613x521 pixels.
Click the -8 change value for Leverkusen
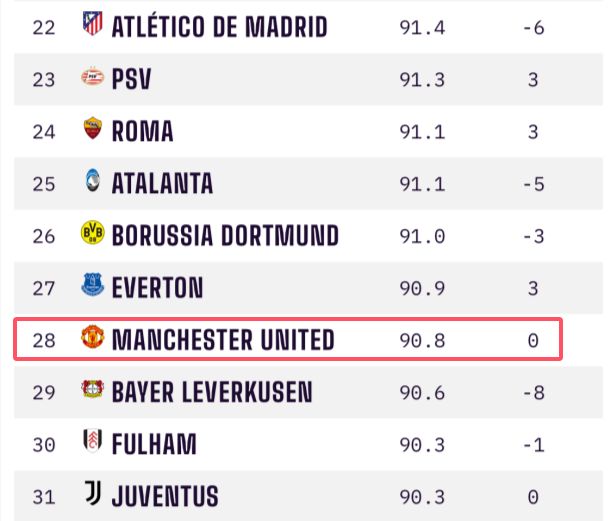[x=534, y=393]
